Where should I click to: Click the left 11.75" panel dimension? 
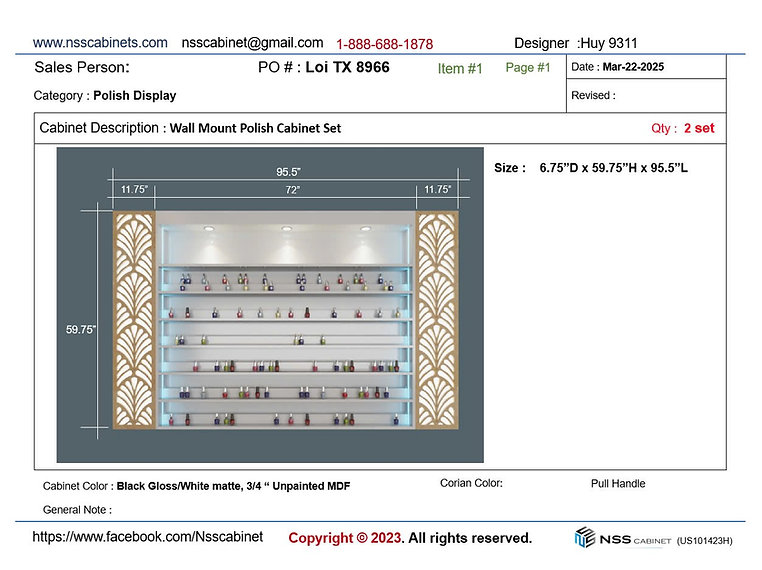134,189
